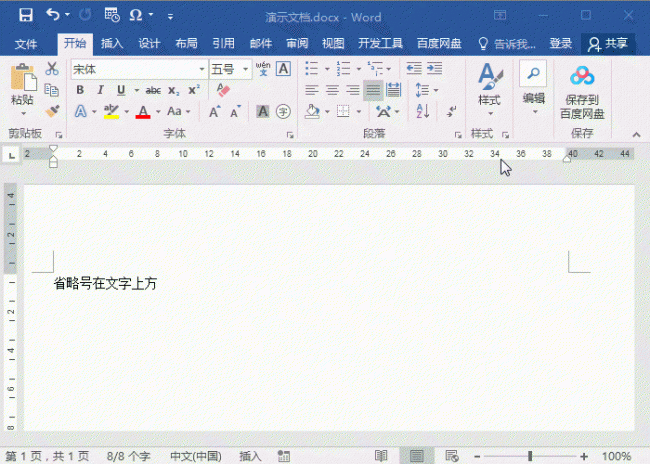The image size is (650, 464).
Task: Apply red font color
Action: tap(143, 112)
